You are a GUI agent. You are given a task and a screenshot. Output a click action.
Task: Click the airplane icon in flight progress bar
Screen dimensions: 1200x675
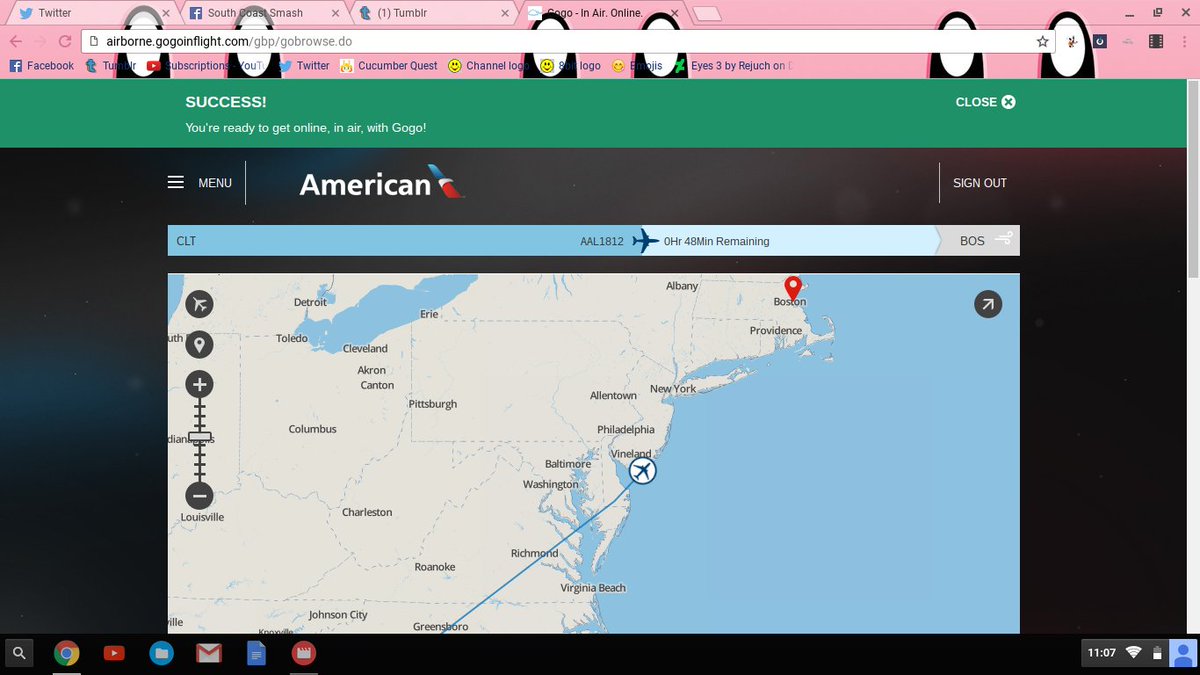(x=646, y=241)
